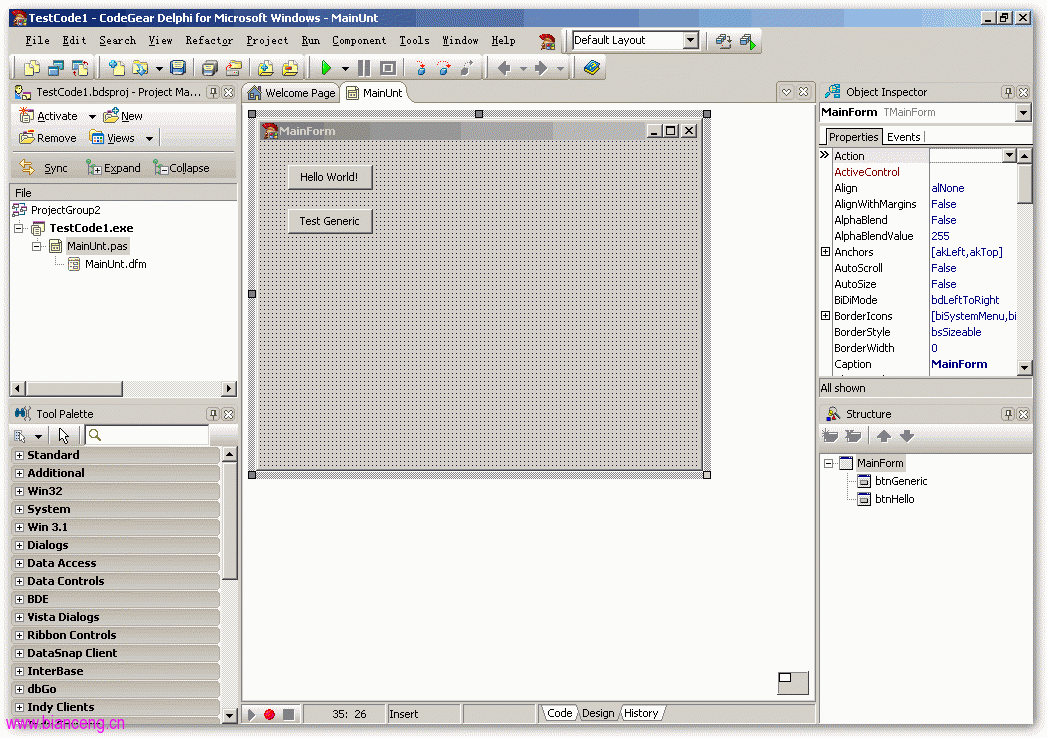The height and width of the screenshot is (738, 1047).
Task: Open the Refactor menu
Action: (209, 41)
